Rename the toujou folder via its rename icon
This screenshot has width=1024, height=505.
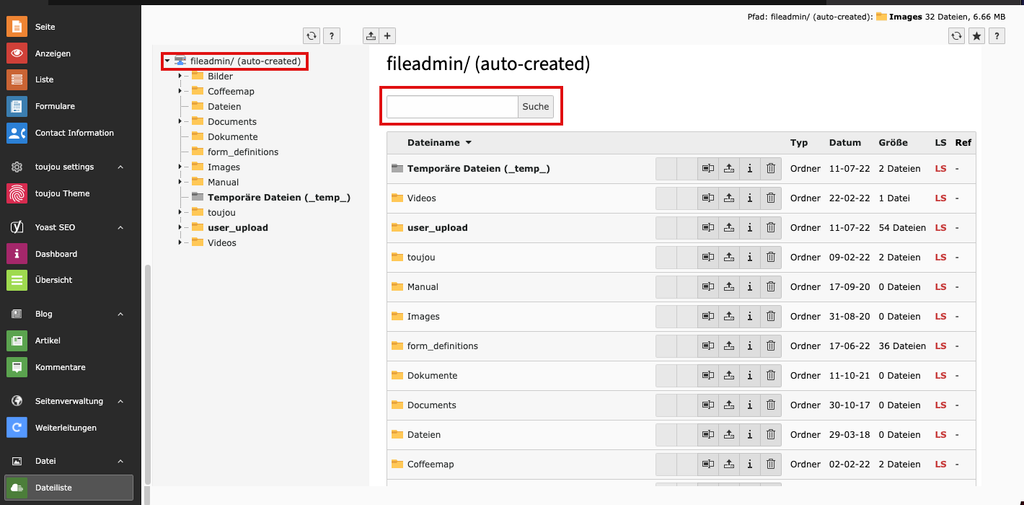[708, 257]
